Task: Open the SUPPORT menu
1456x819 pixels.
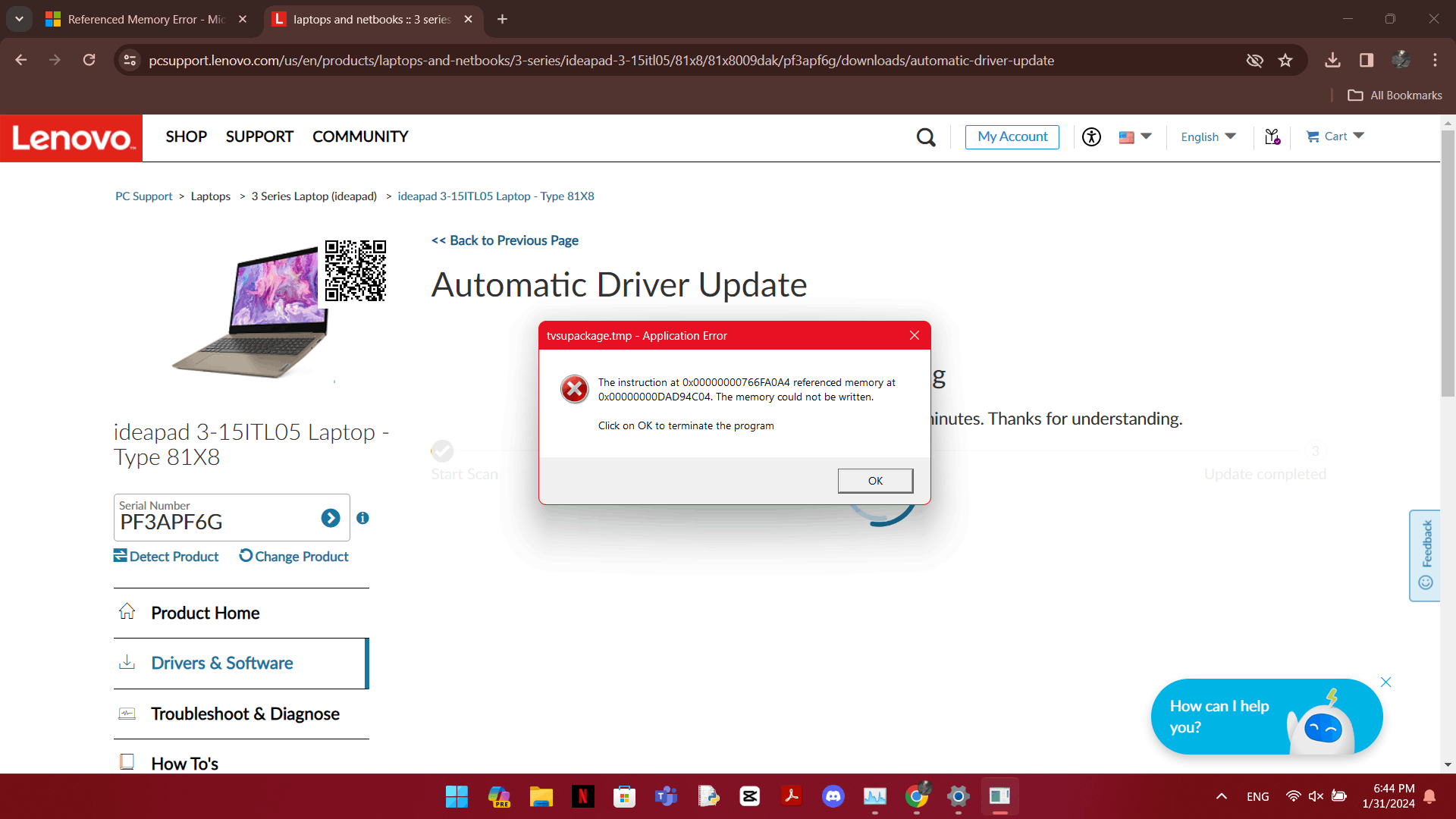Action: coord(259,136)
